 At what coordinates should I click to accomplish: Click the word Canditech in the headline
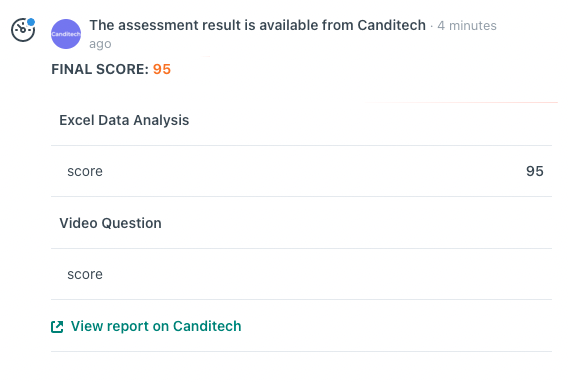tap(392, 25)
